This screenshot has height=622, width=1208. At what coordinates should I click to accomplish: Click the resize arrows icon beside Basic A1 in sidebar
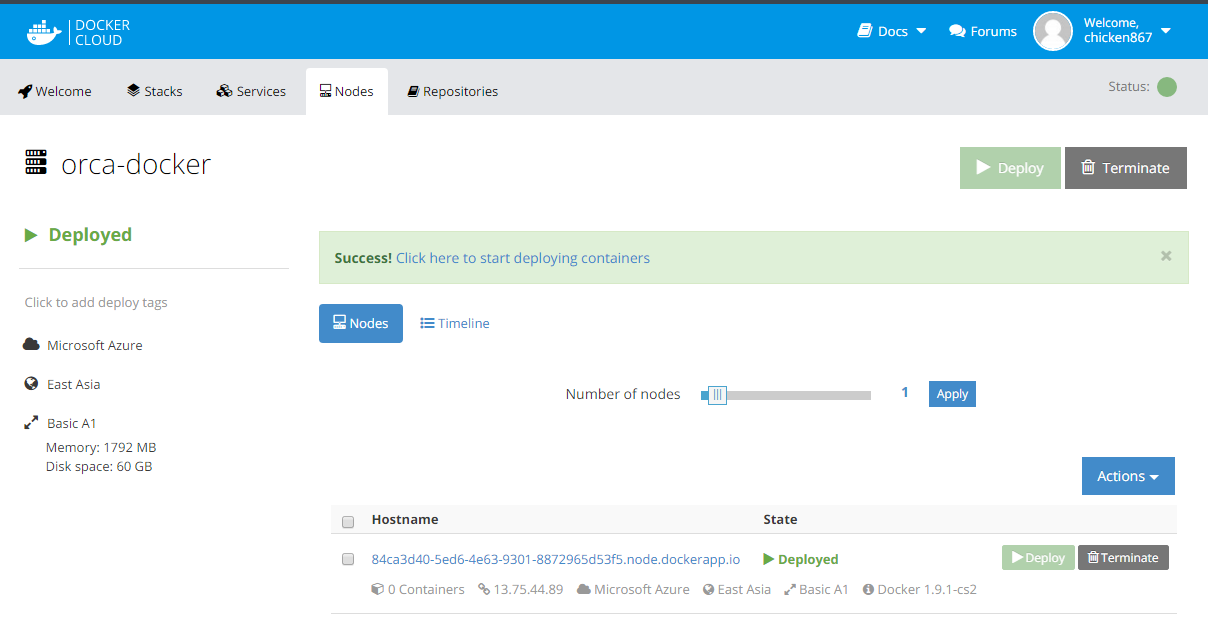(32, 423)
